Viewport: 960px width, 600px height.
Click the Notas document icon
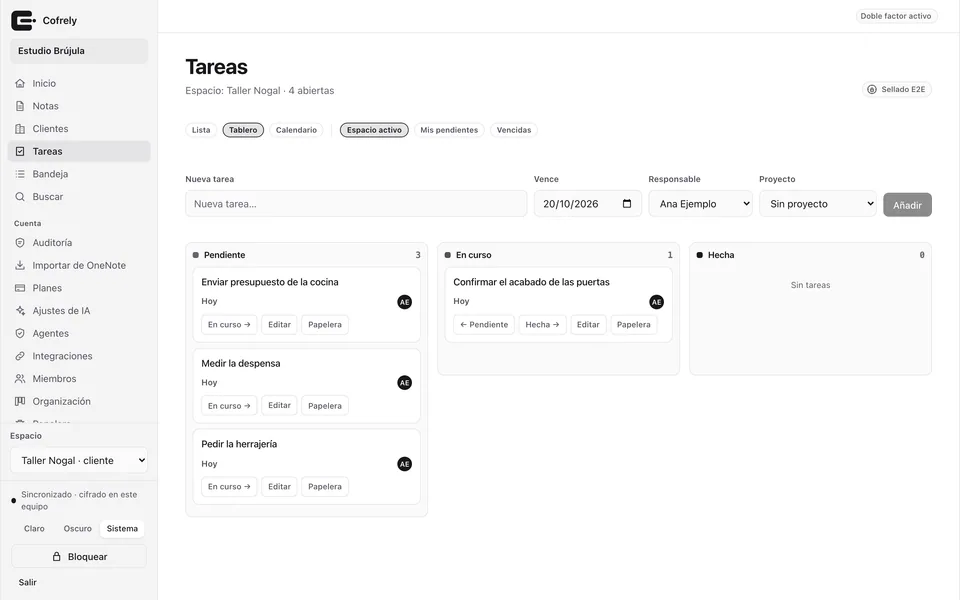20,106
